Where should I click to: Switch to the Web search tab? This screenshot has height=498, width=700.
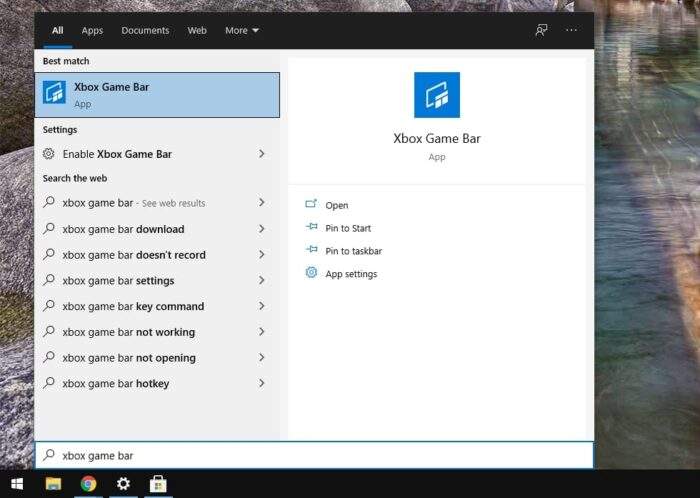pyautogui.click(x=197, y=30)
